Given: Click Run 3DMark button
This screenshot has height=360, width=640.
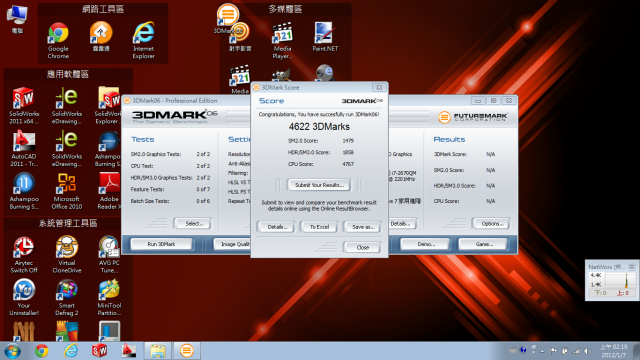Looking at the screenshot, I should pyautogui.click(x=161, y=244).
